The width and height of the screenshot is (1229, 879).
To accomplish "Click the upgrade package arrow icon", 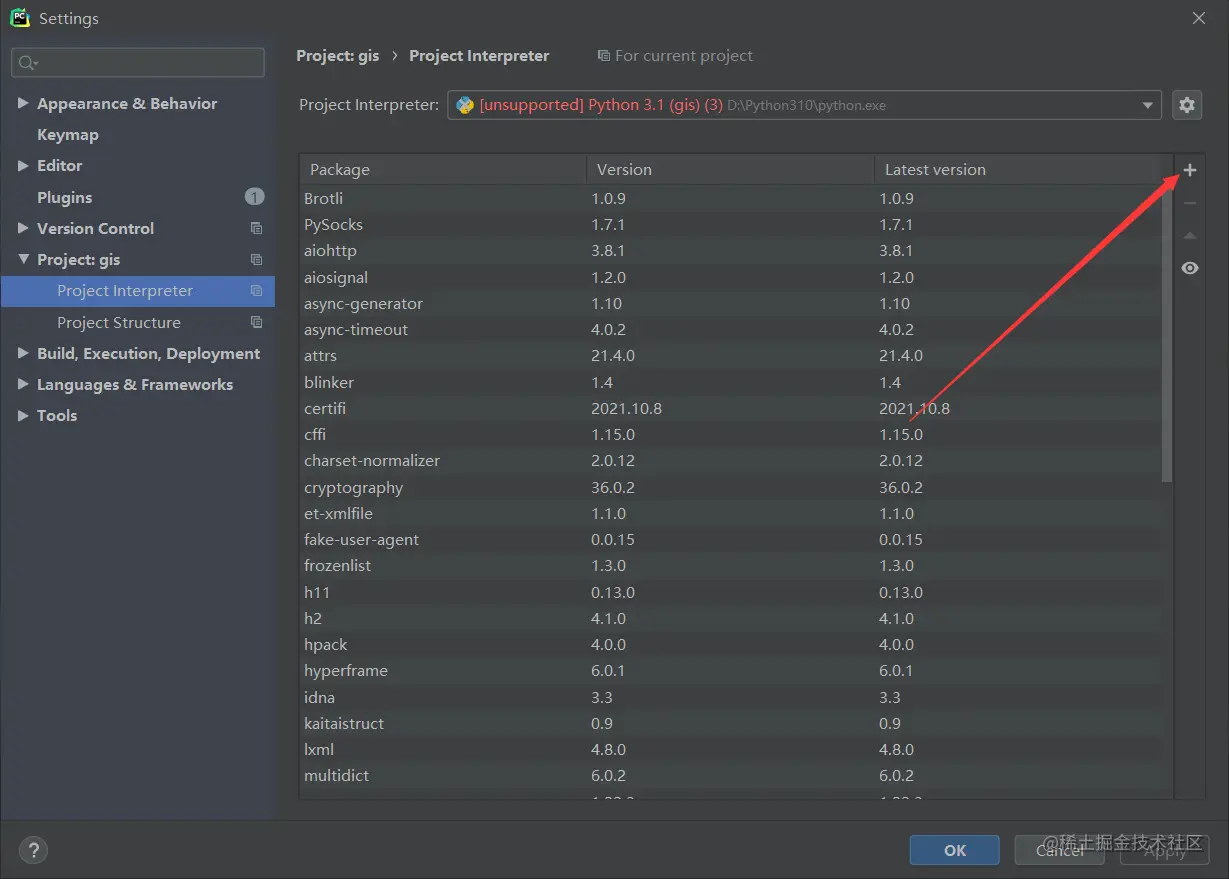I will point(1189,236).
